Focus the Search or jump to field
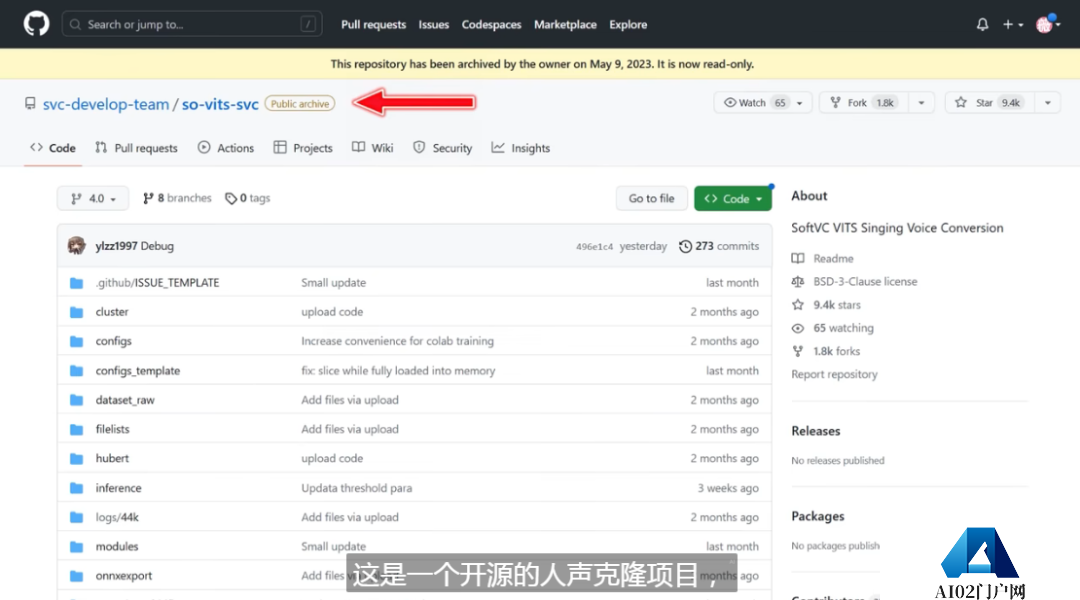This screenshot has width=1080, height=600. [x=190, y=24]
